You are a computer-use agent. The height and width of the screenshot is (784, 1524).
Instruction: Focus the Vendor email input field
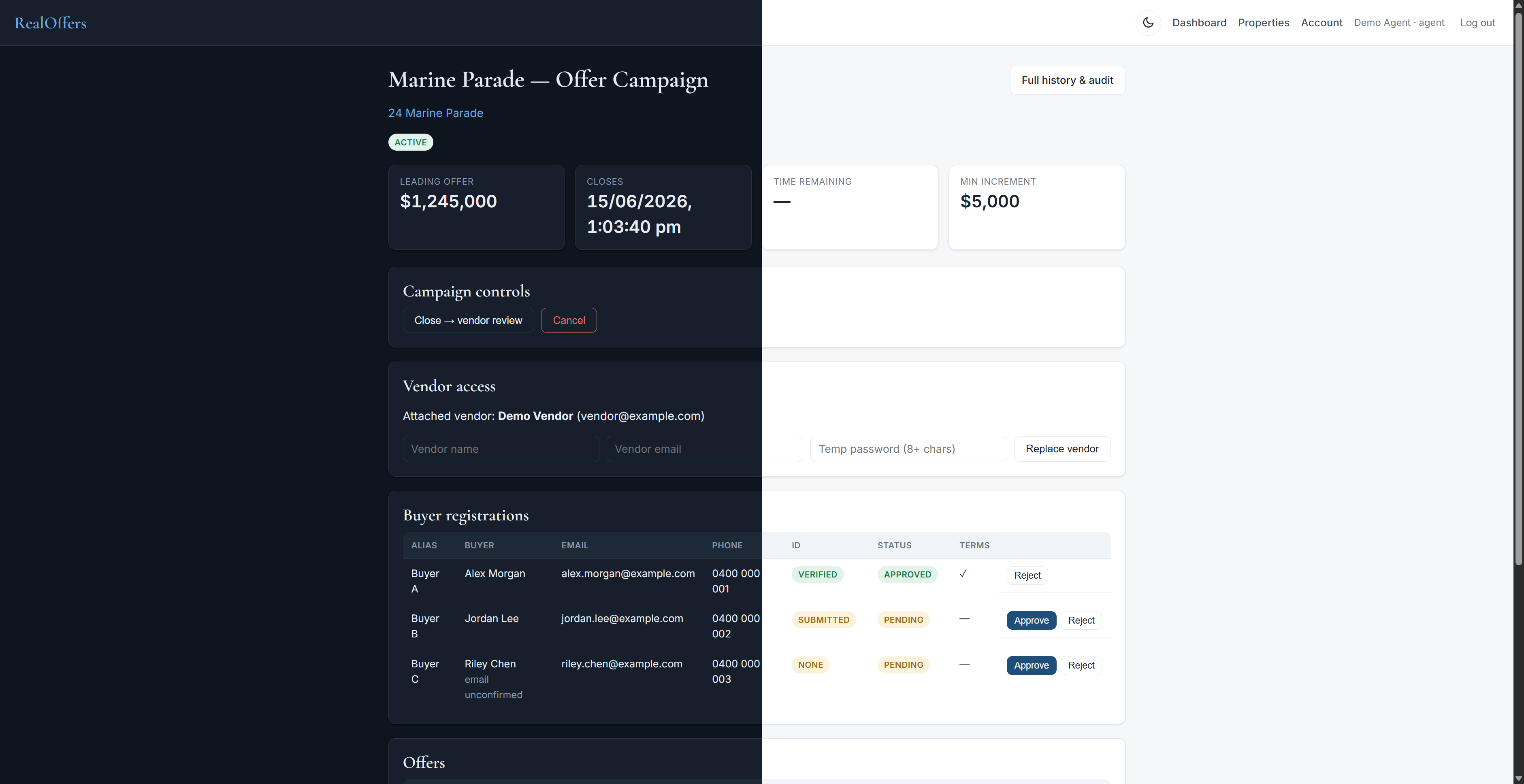pyautogui.click(x=704, y=449)
